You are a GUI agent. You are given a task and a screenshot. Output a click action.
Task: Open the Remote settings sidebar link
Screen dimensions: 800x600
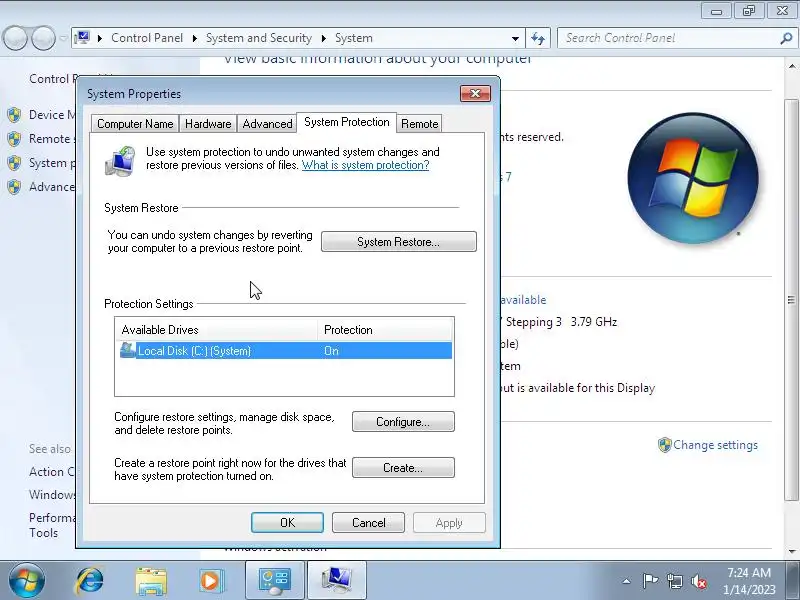52,139
